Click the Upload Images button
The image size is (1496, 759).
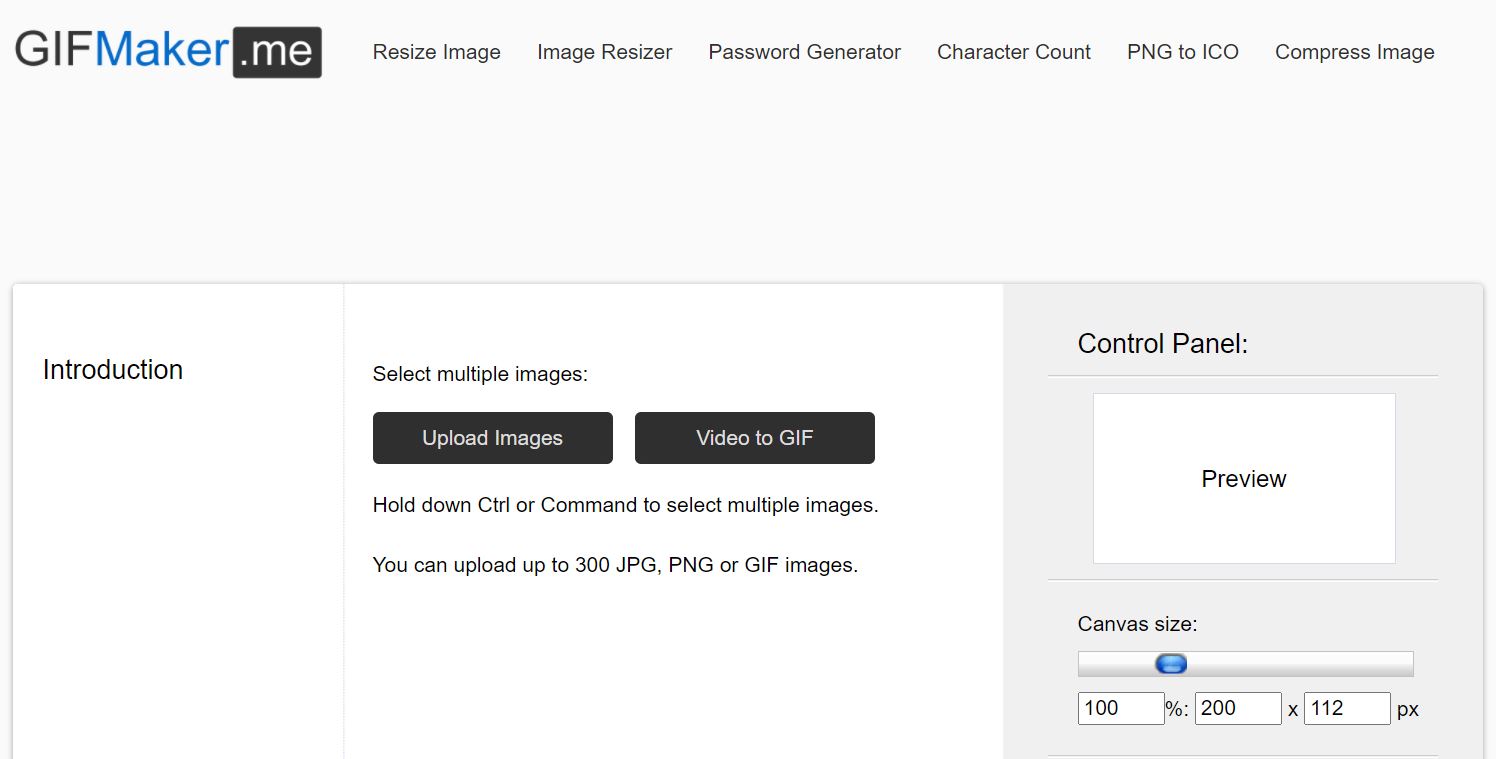tap(492, 437)
